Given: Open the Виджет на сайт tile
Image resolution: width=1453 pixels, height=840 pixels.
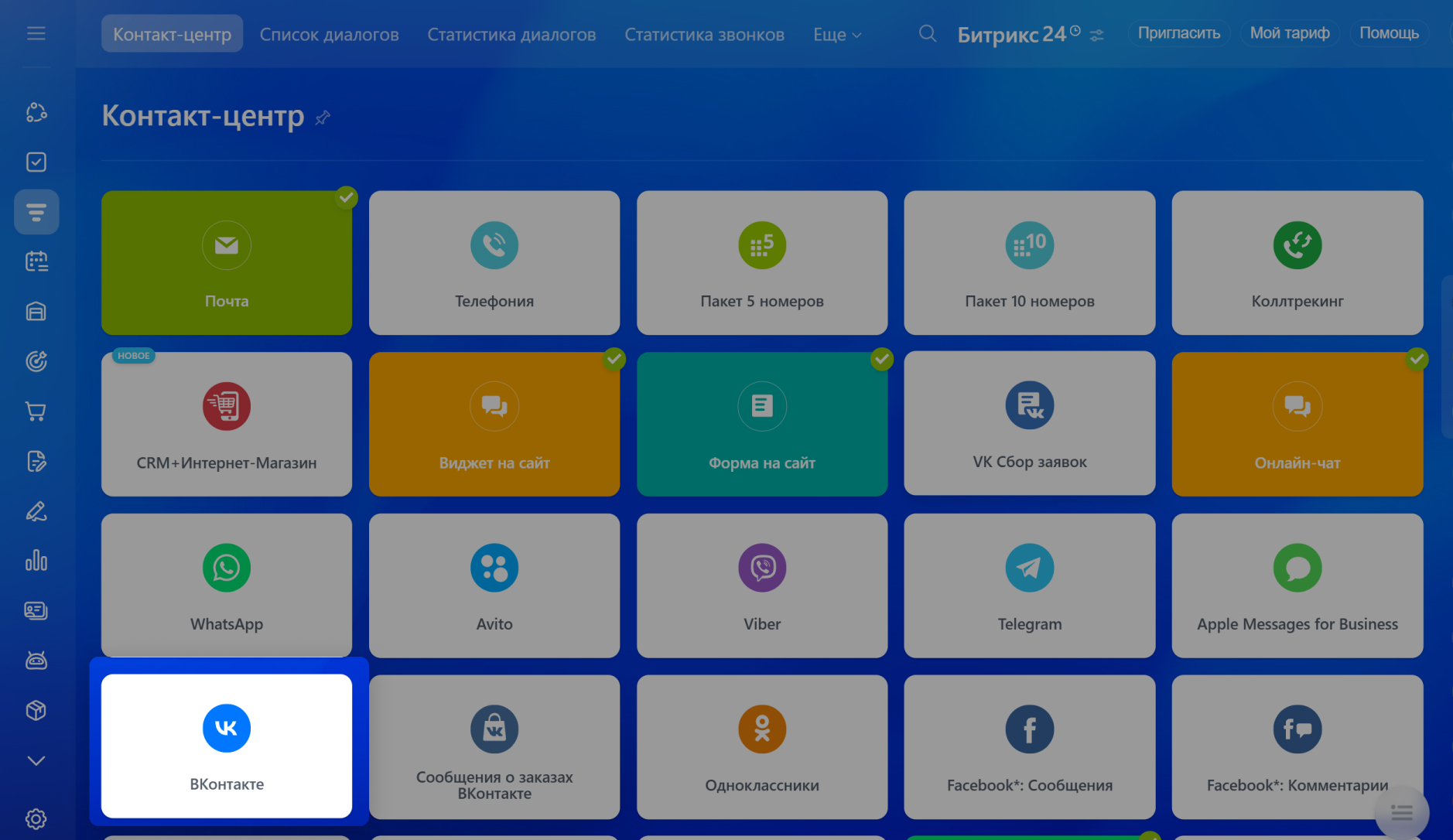Looking at the screenshot, I should pyautogui.click(x=494, y=424).
